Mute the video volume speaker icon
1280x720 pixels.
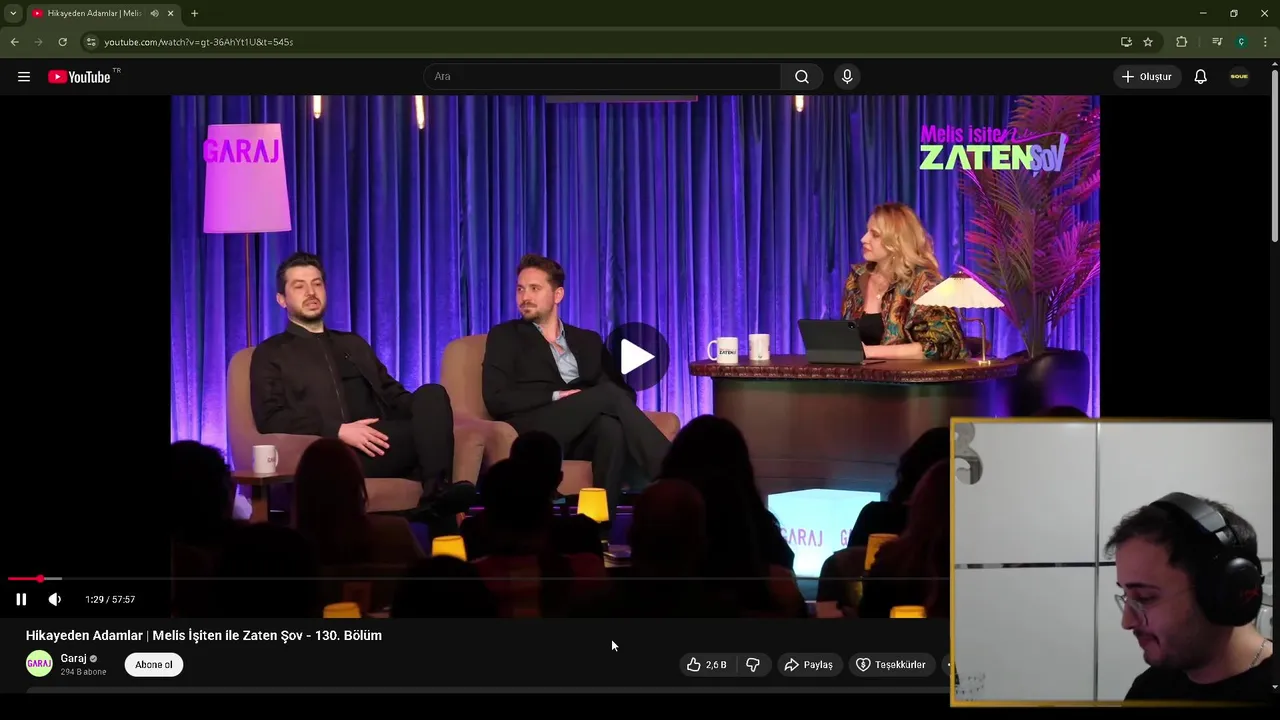[55, 599]
